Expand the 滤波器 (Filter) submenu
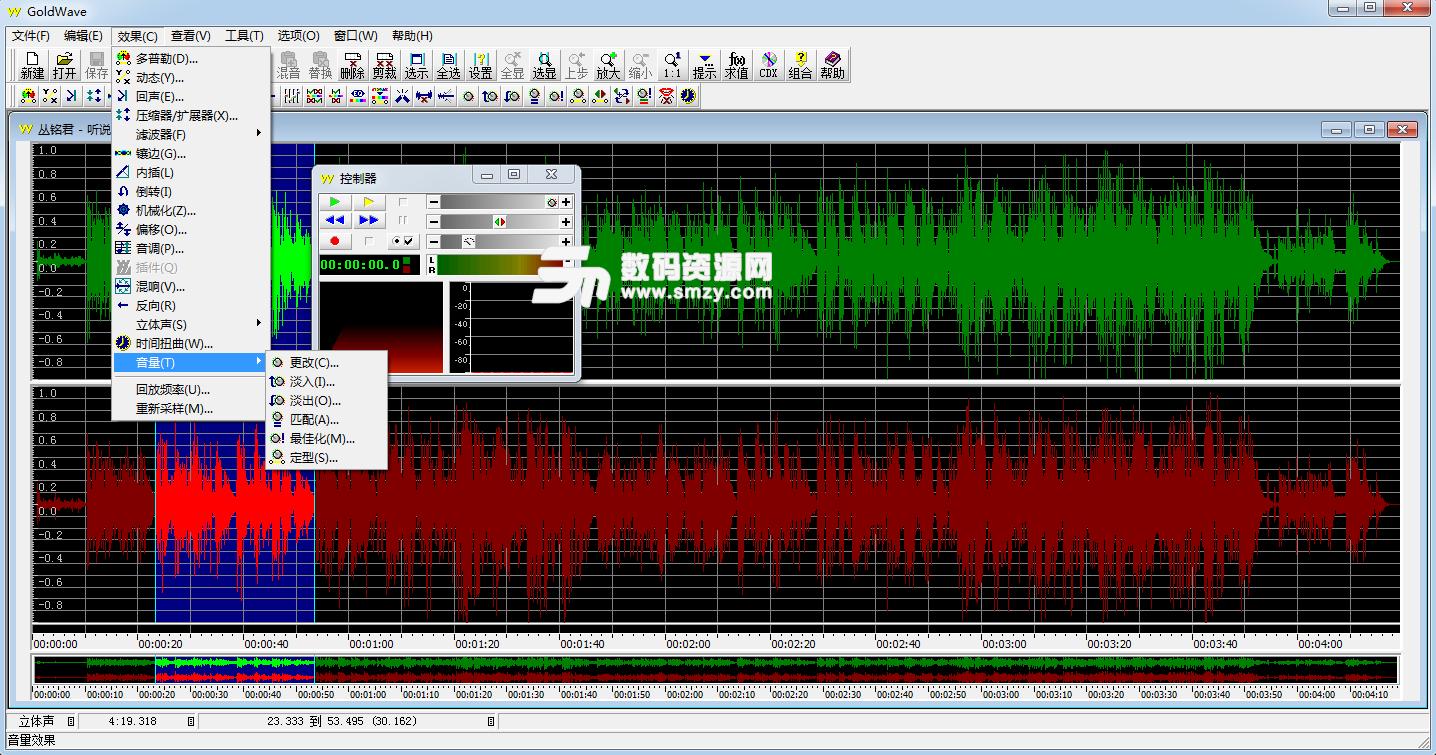Image resolution: width=1436 pixels, height=755 pixels. point(191,134)
